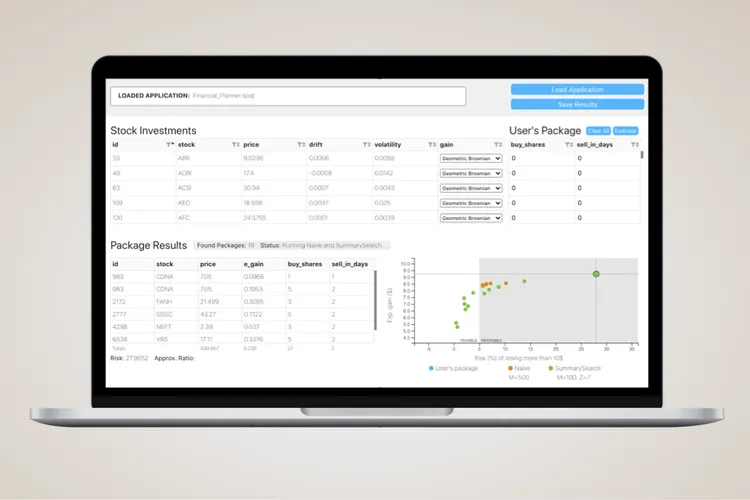Open gain model dropdown for ACSI row
The width and height of the screenshot is (750, 500).
470,188
